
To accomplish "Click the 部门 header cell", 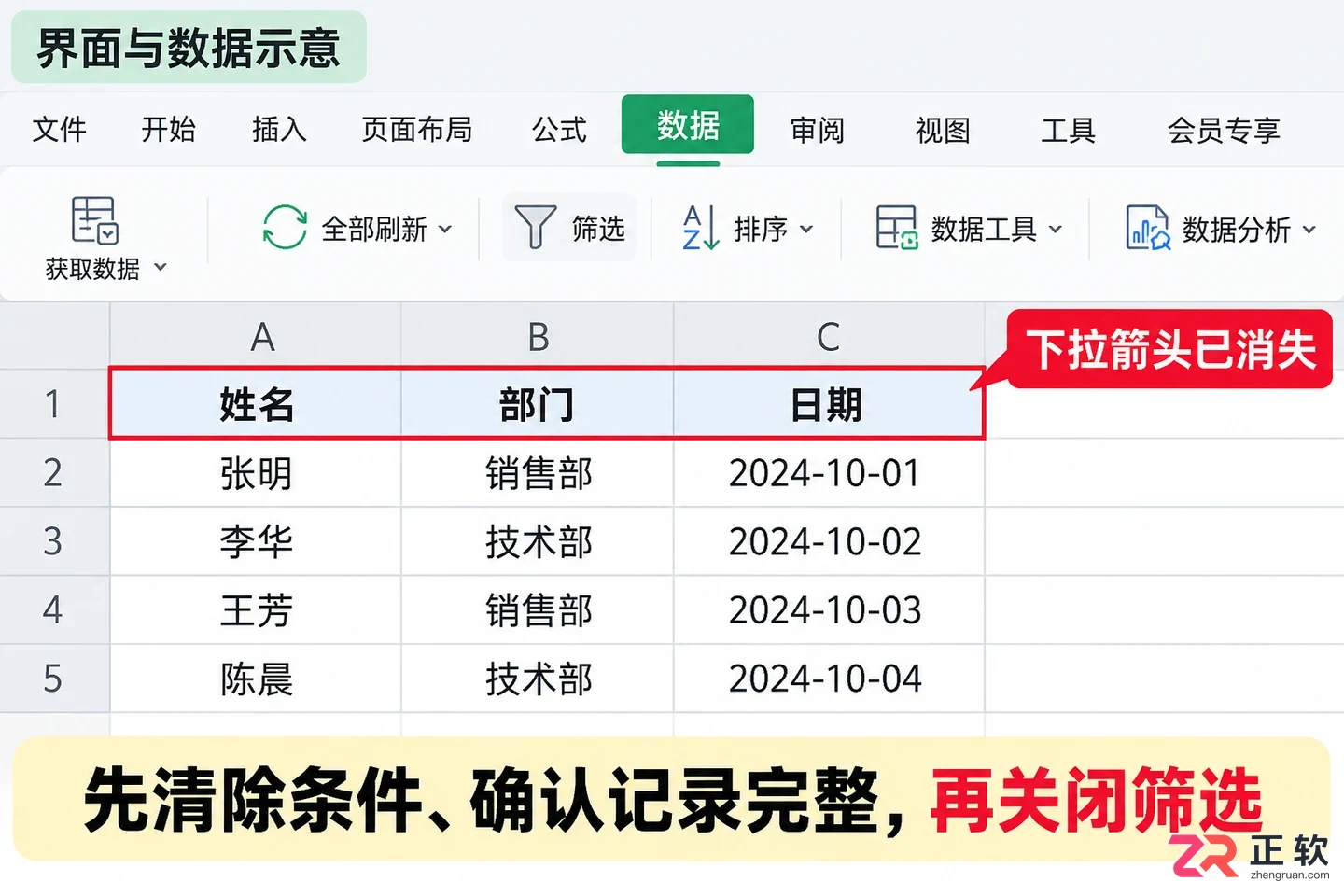I will (x=538, y=404).
